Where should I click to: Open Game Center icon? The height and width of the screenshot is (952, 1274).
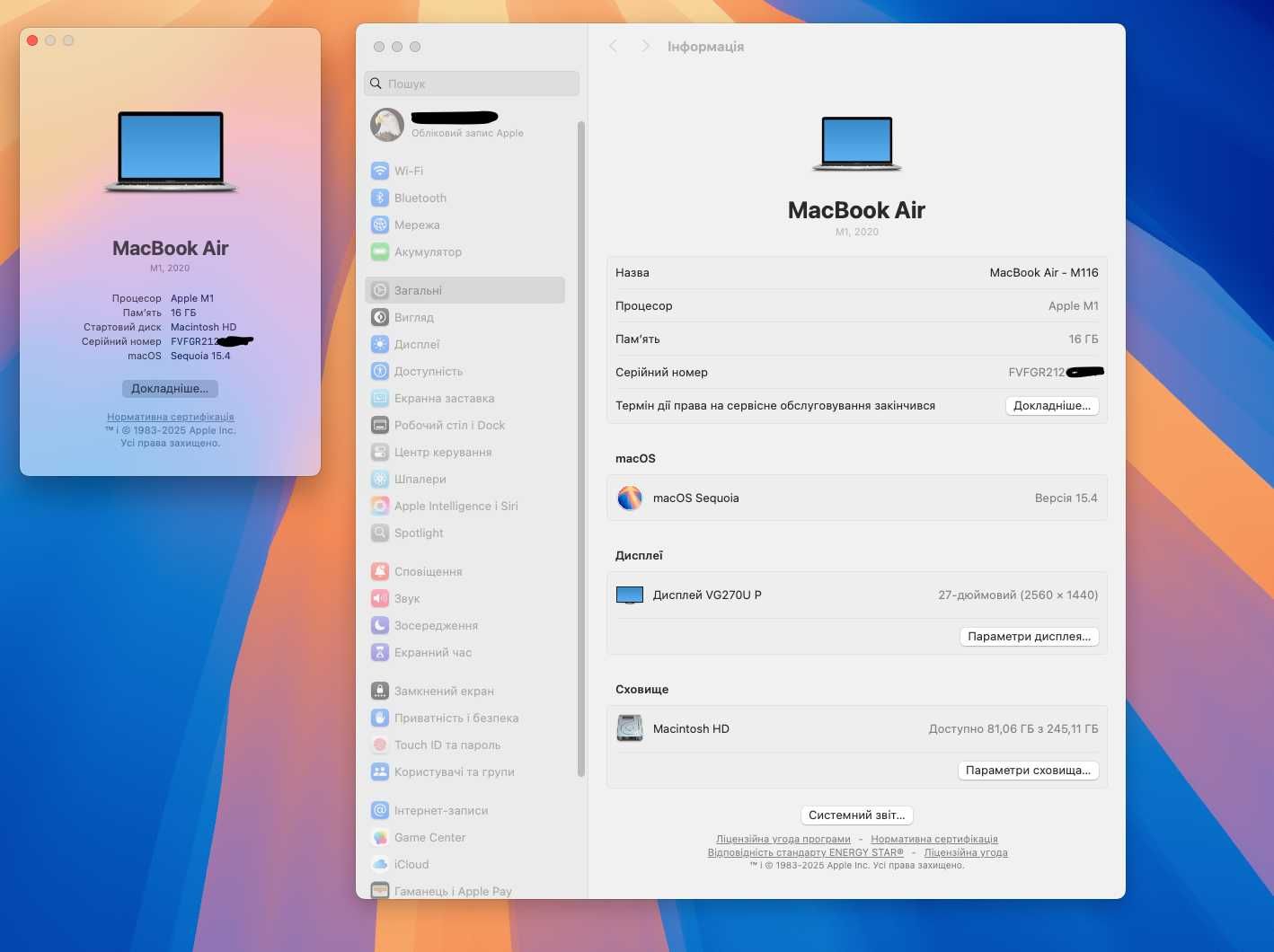(380, 837)
